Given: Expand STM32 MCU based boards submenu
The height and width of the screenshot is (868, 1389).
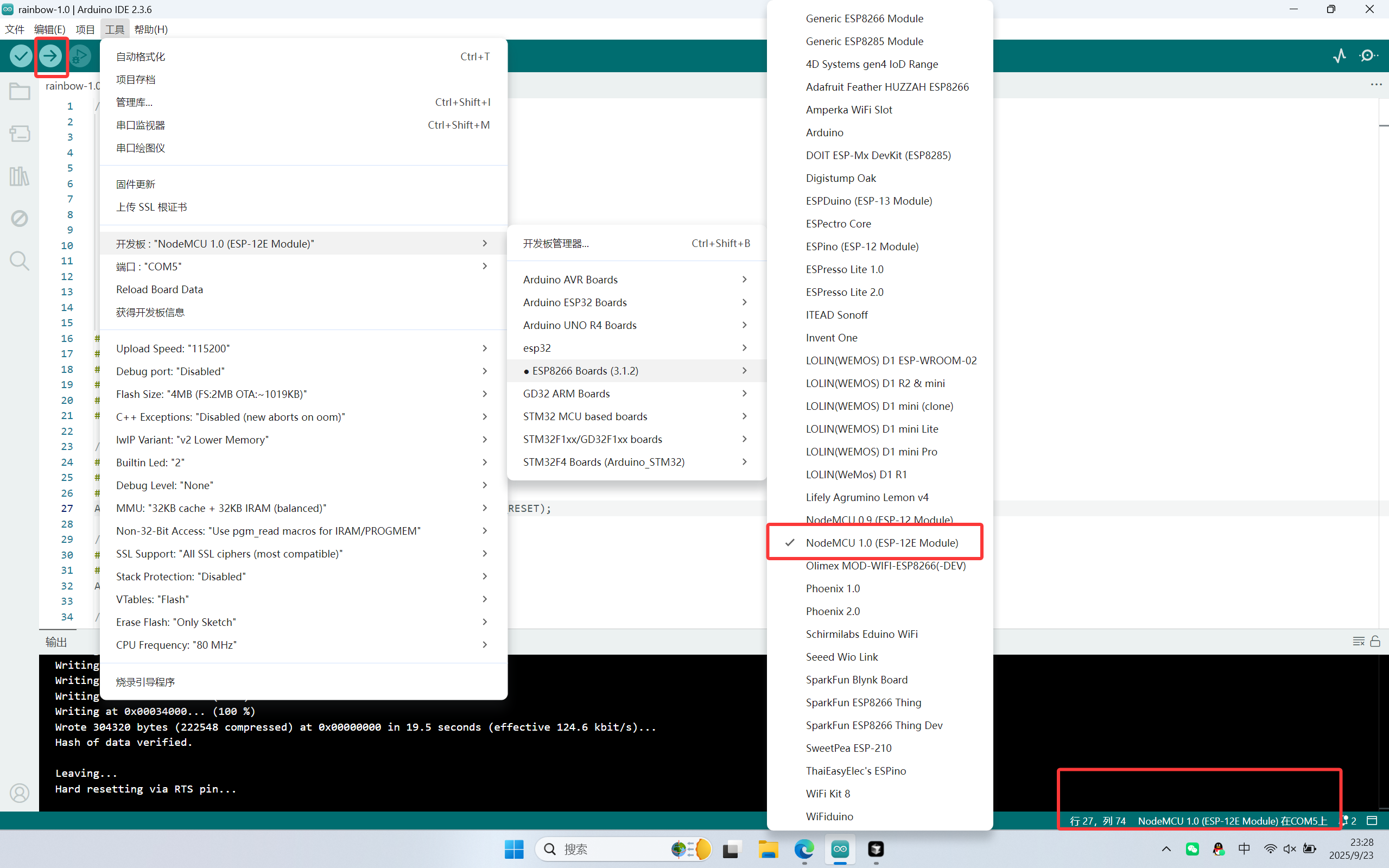Looking at the screenshot, I should click(637, 416).
